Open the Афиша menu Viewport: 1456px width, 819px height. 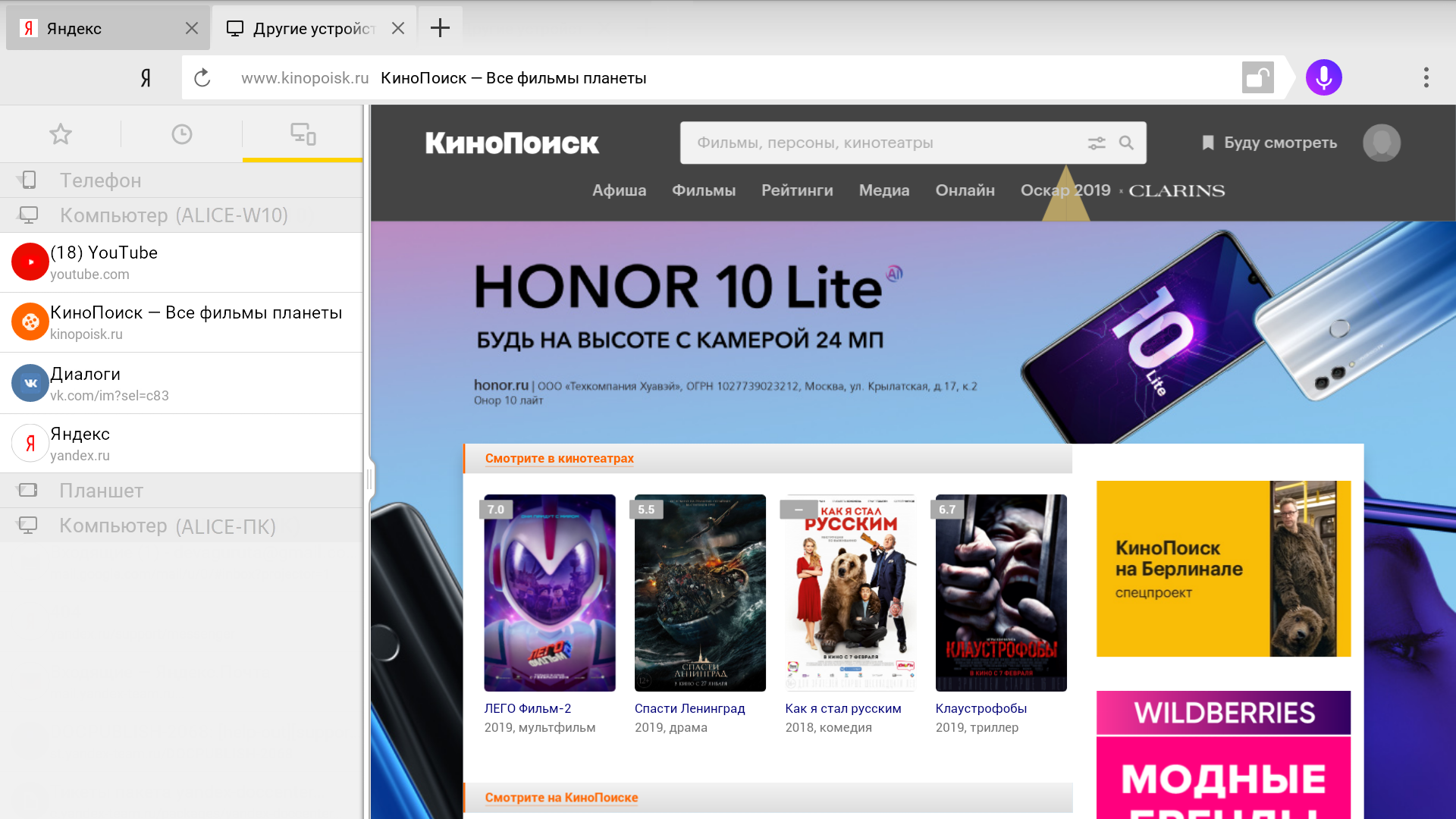pos(619,190)
